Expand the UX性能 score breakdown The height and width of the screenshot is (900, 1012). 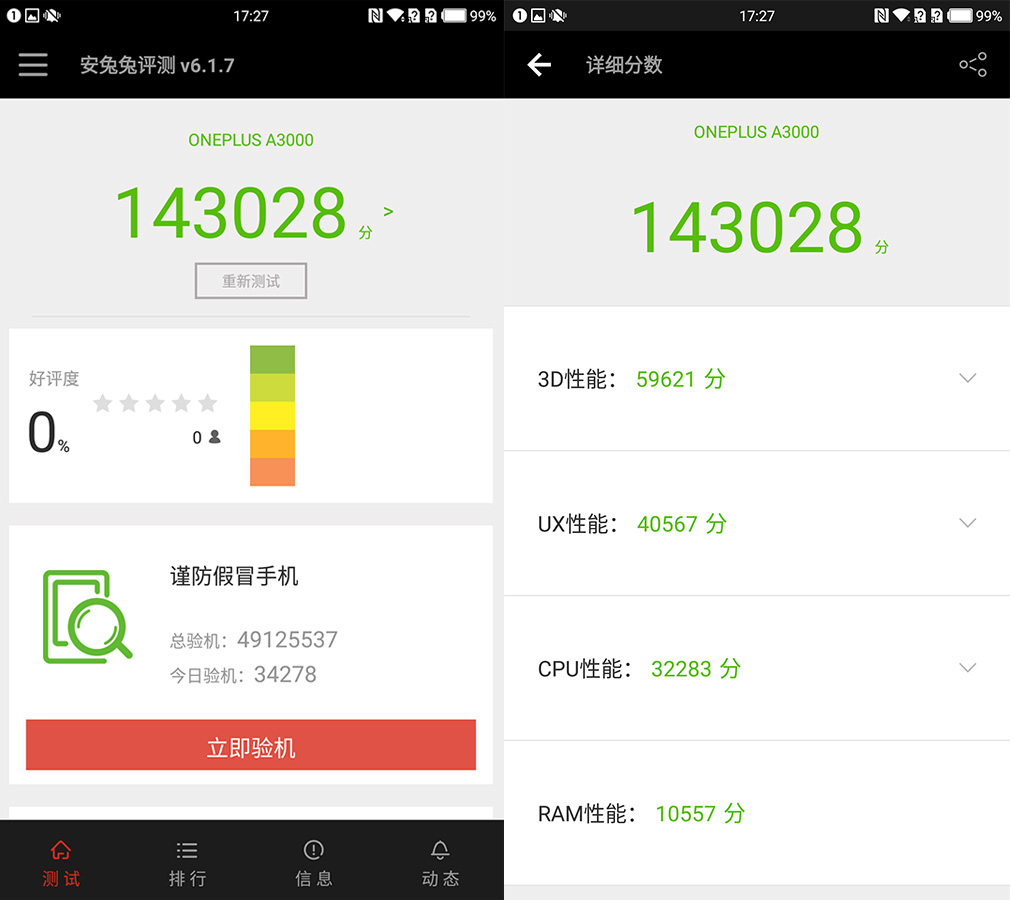[x=967, y=523]
